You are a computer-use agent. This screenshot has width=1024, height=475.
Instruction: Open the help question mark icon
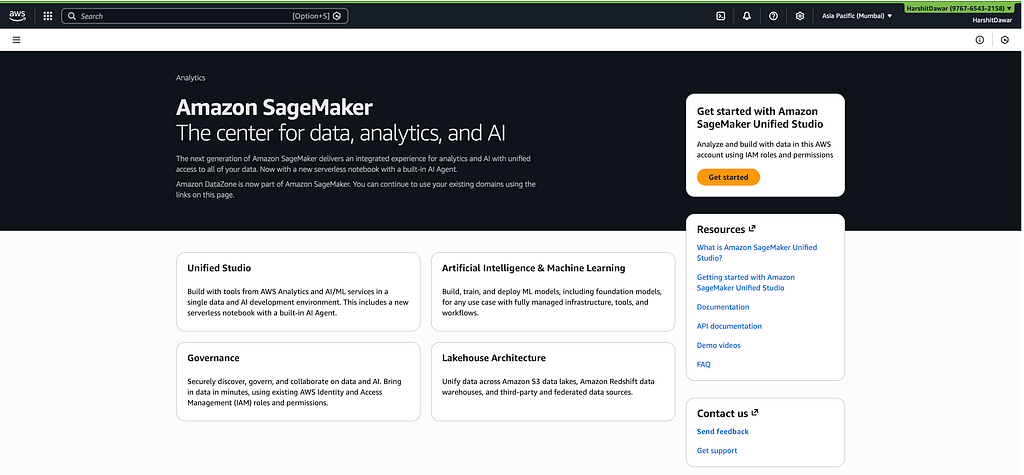tap(773, 16)
